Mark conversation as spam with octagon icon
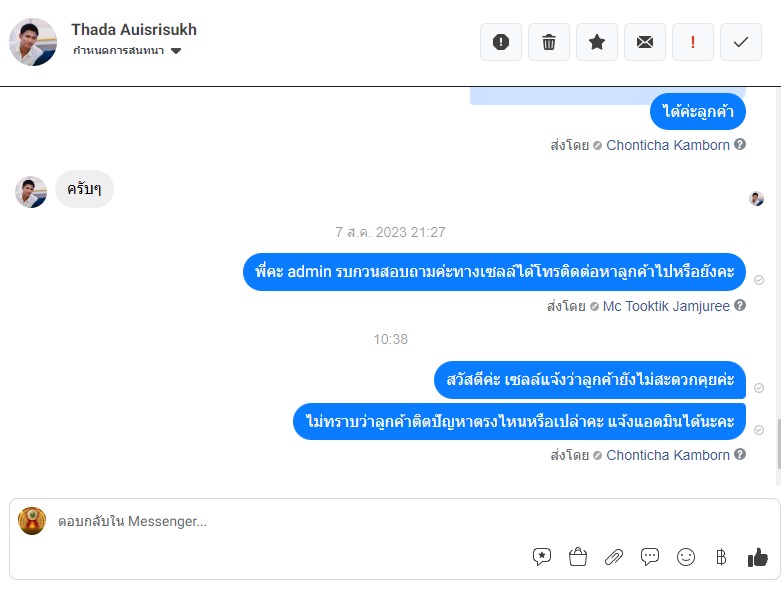781x589 pixels. [501, 42]
